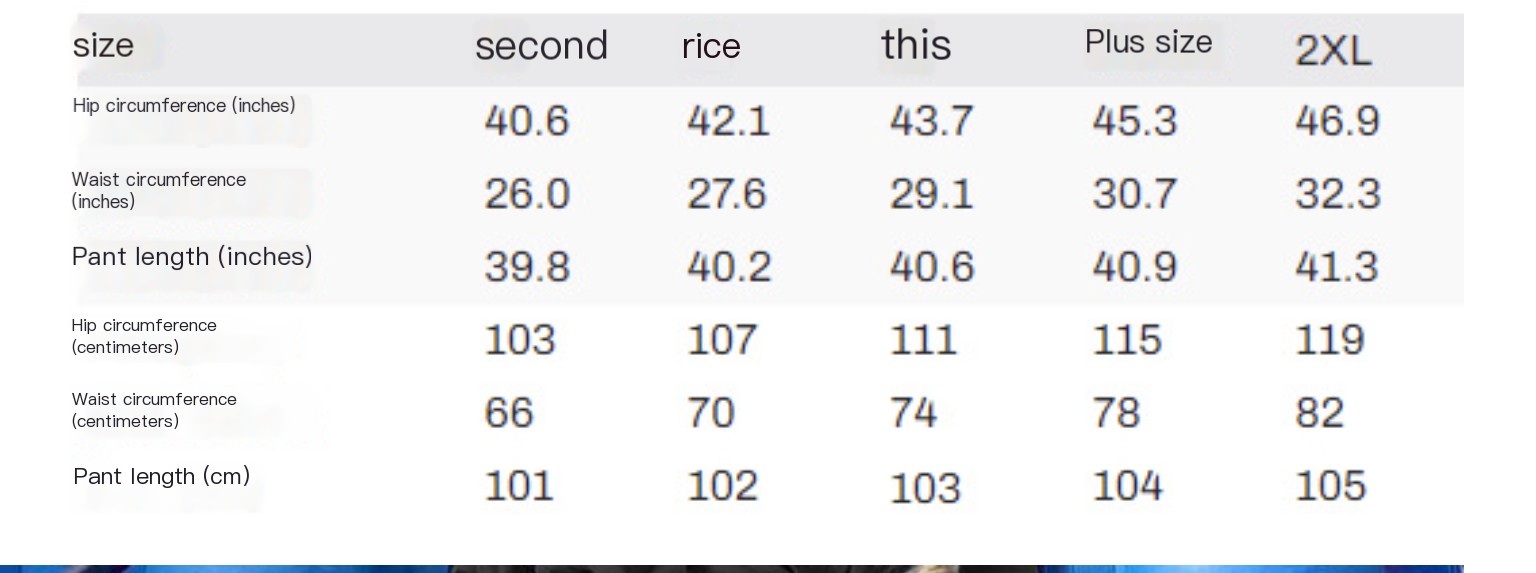The image size is (1536, 573).
Task: Click the hip value 40.6 under second
Action: coord(527,121)
